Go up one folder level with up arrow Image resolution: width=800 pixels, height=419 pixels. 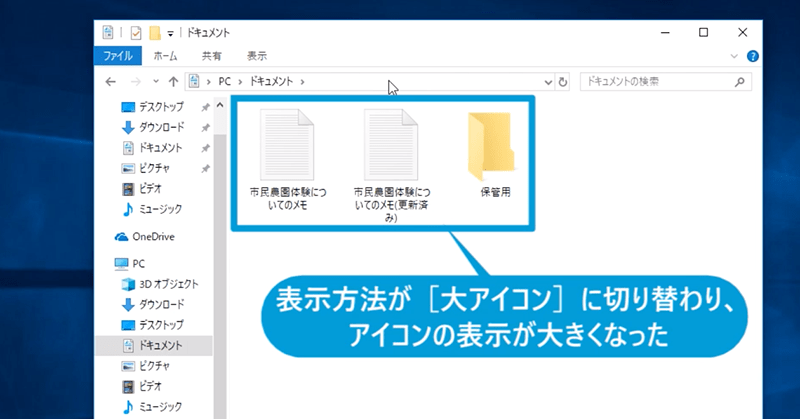[x=173, y=82]
